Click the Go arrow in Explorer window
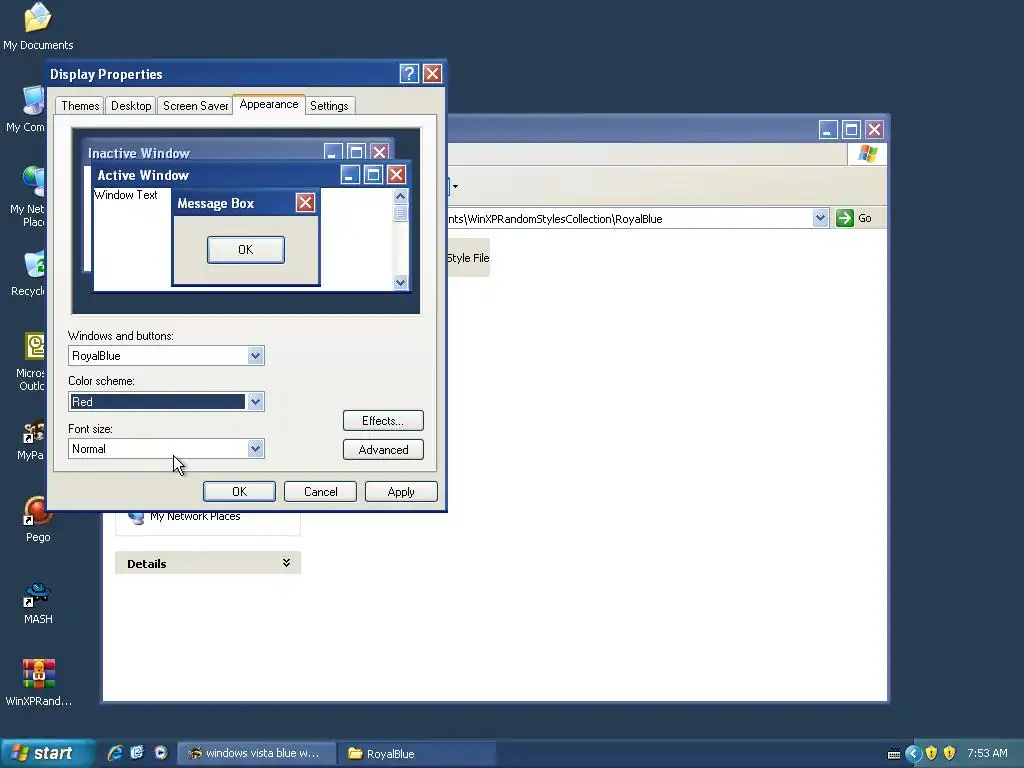This screenshot has width=1024, height=768. pyautogui.click(x=845, y=218)
